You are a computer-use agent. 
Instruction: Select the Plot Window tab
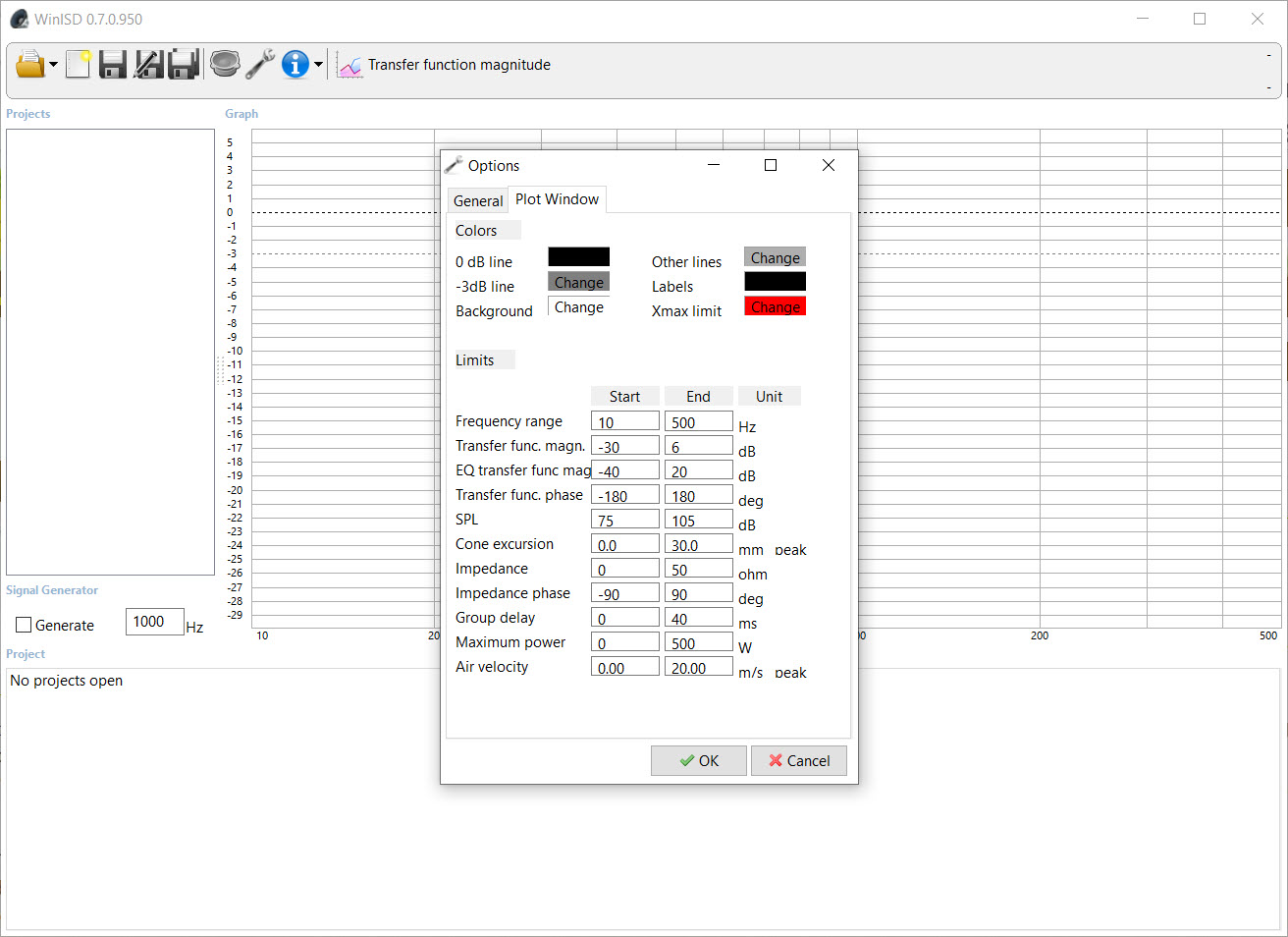(x=557, y=199)
